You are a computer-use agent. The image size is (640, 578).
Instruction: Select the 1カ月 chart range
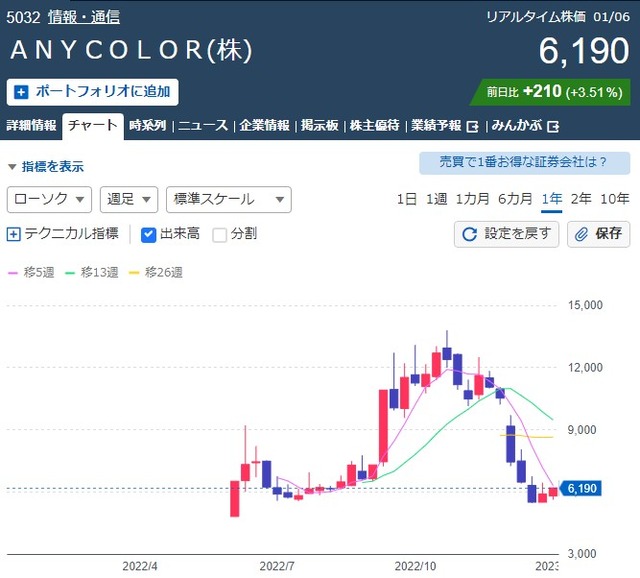coord(473,200)
